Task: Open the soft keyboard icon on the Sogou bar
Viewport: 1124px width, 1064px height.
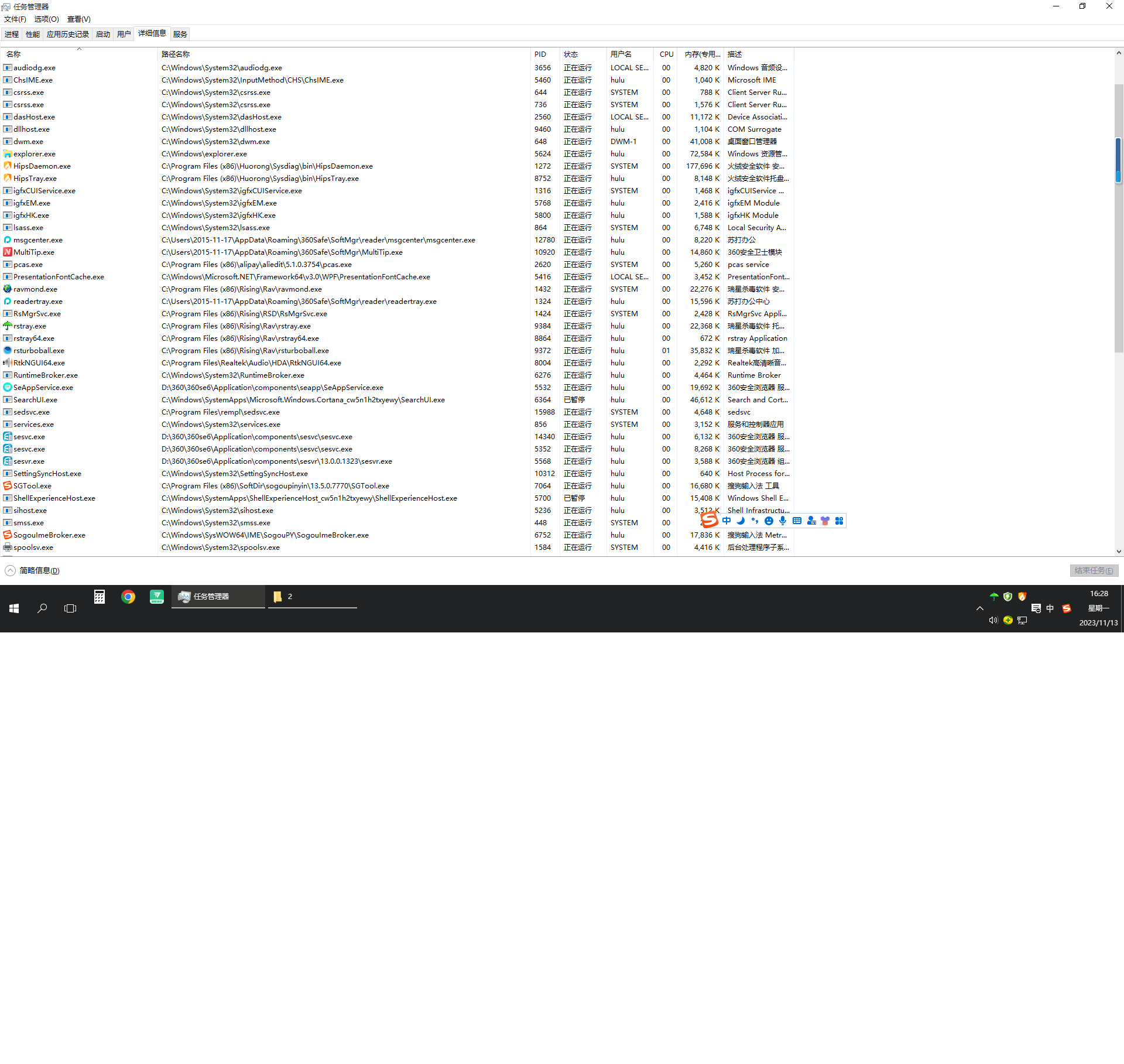Action: (x=797, y=521)
